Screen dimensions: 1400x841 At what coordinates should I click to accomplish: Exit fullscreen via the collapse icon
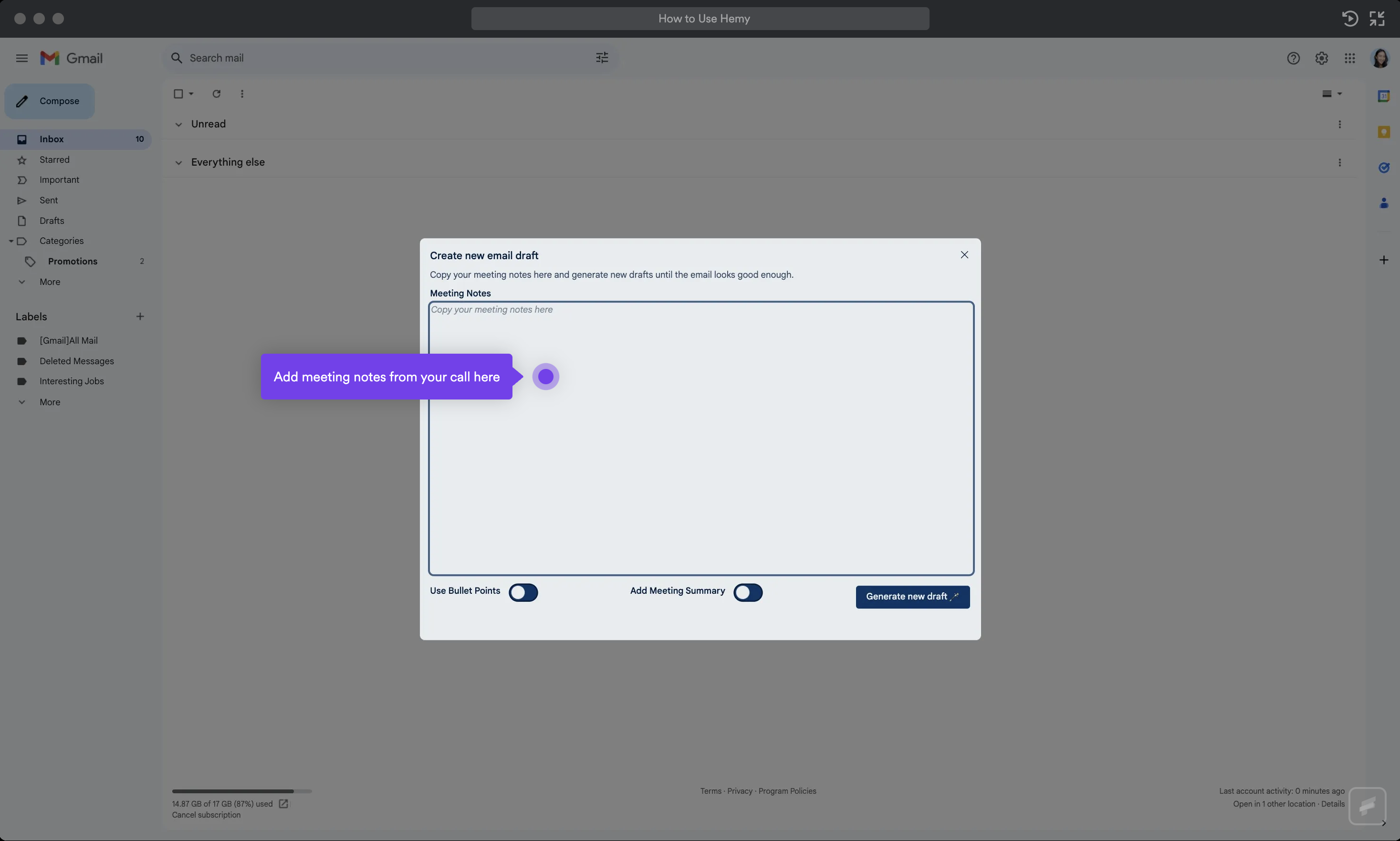tap(1377, 19)
